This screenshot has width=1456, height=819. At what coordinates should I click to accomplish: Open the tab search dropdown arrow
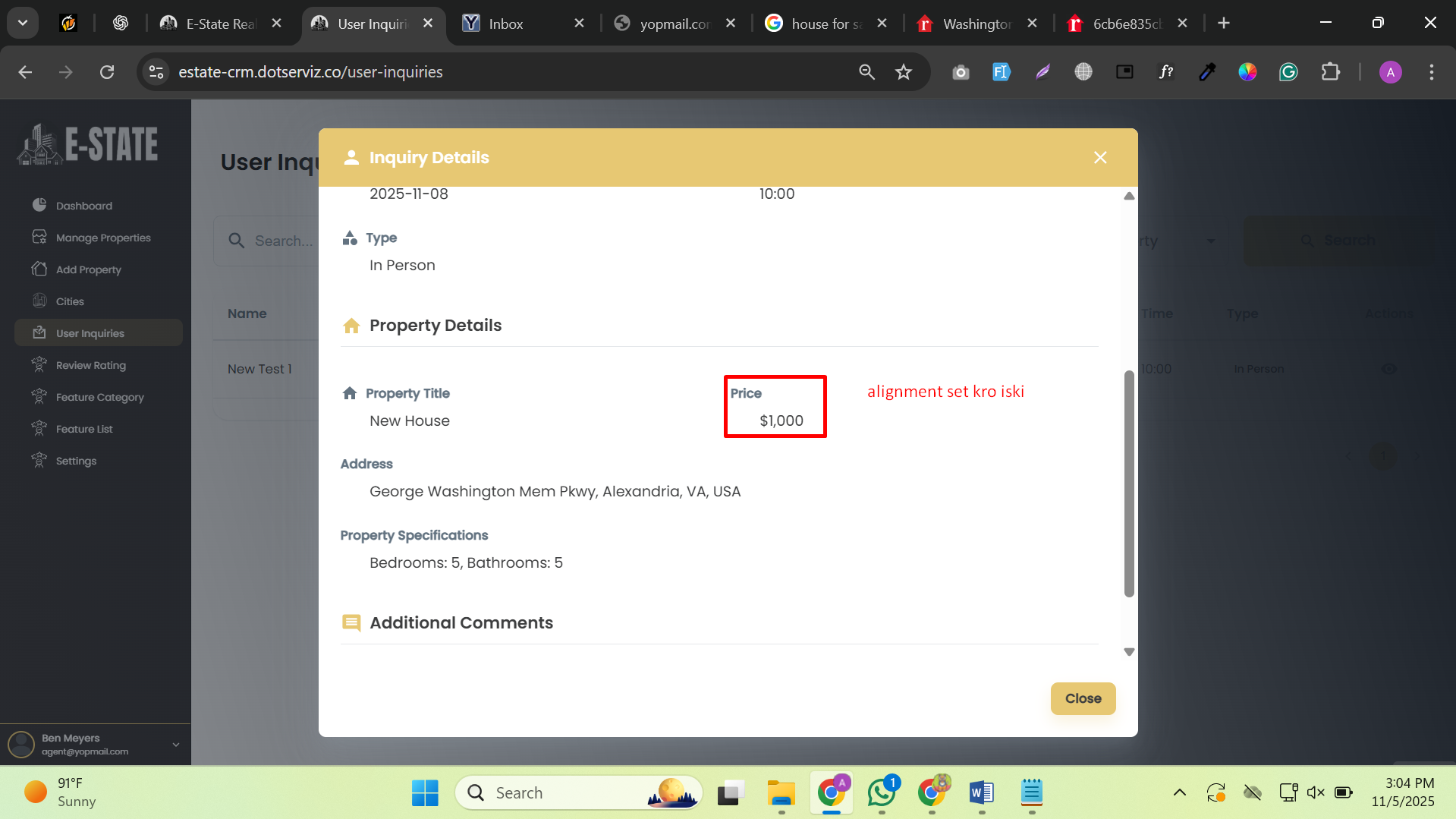point(23,23)
